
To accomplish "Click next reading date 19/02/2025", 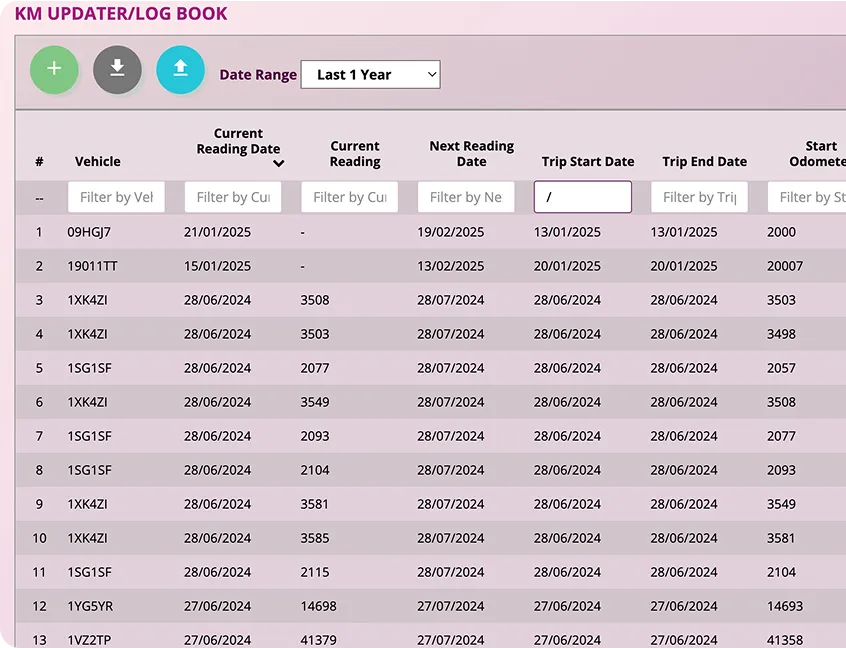I will [451, 232].
